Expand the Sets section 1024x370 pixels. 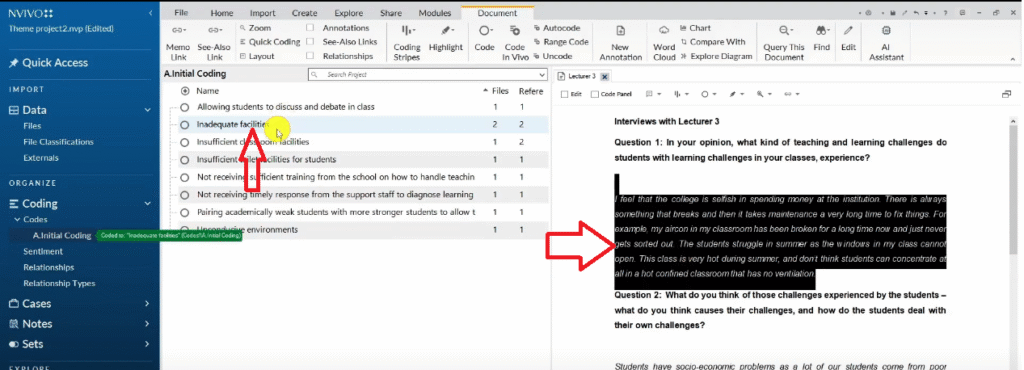tap(148, 344)
